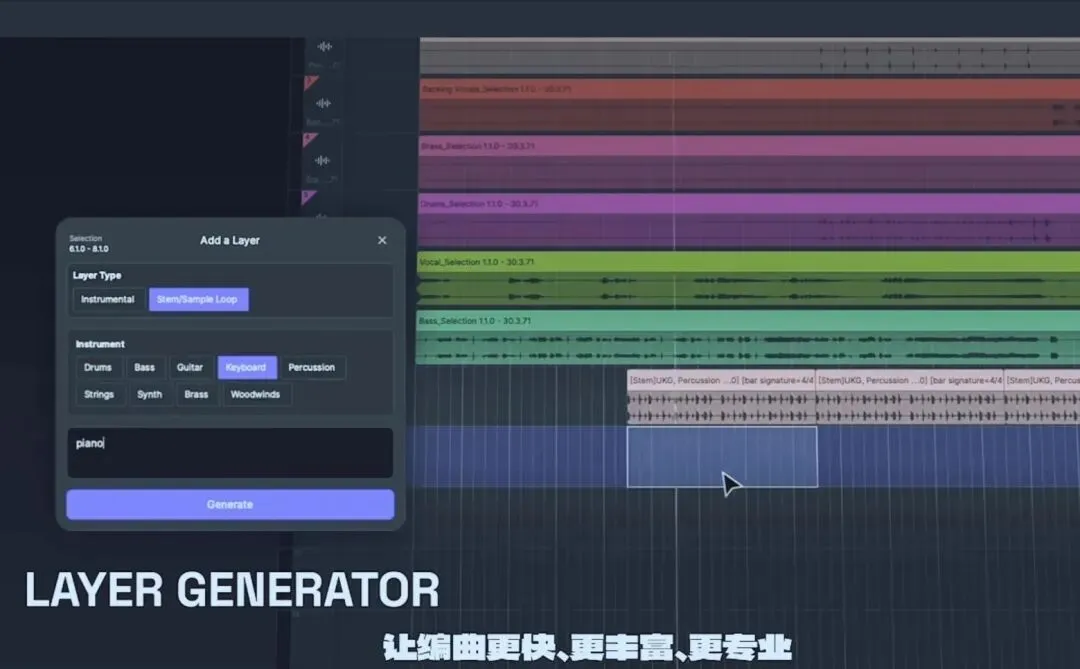Screen dimensions: 1080x669
Task: Choose the Guitar instrument option
Action: (x=190, y=368)
